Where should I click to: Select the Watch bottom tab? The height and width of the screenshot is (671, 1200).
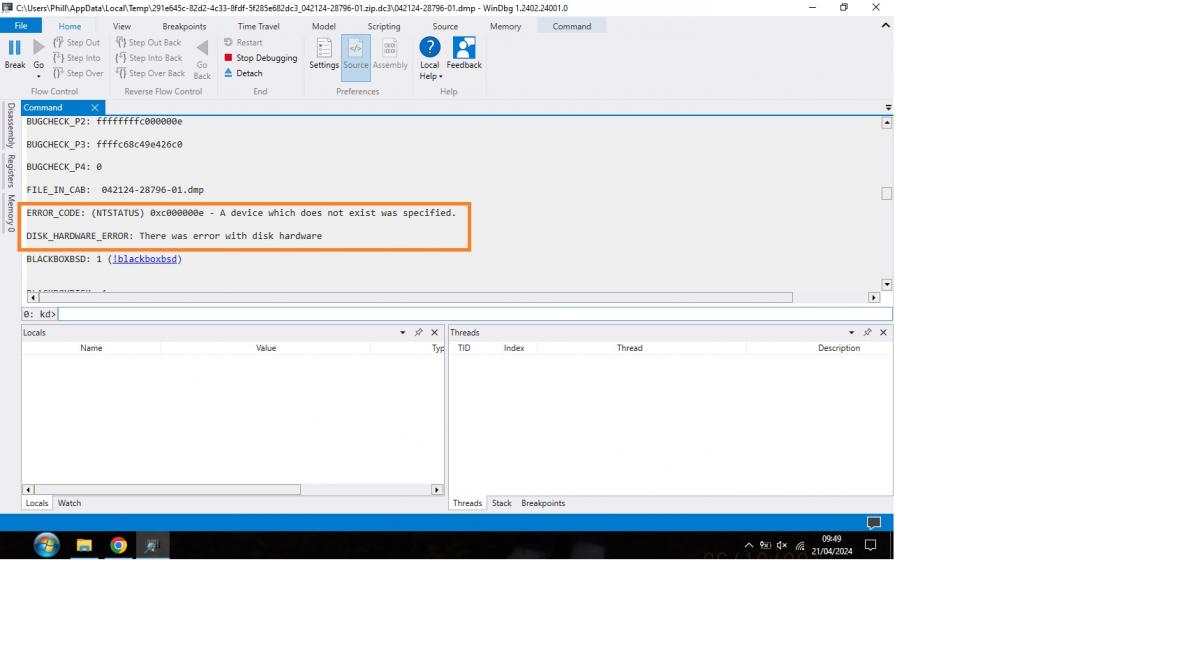69,503
